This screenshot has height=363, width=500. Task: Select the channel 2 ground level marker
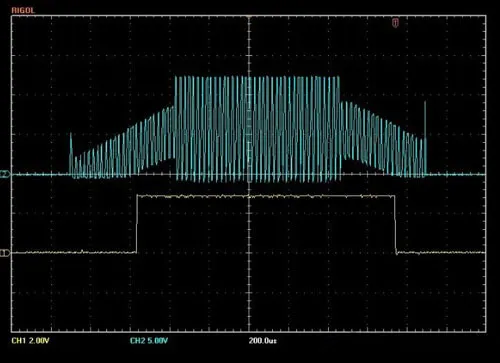click(x=5, y=174)
